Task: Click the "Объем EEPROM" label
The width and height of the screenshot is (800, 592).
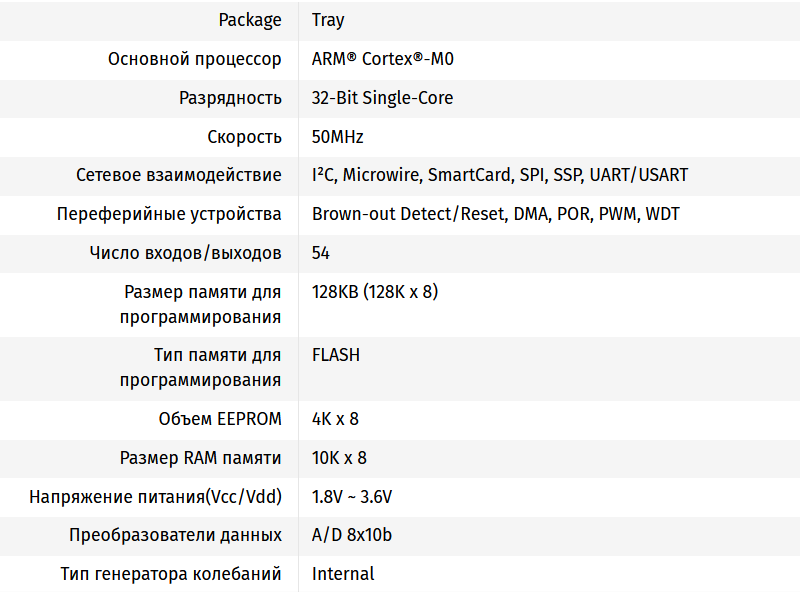Action: (220, 419)
